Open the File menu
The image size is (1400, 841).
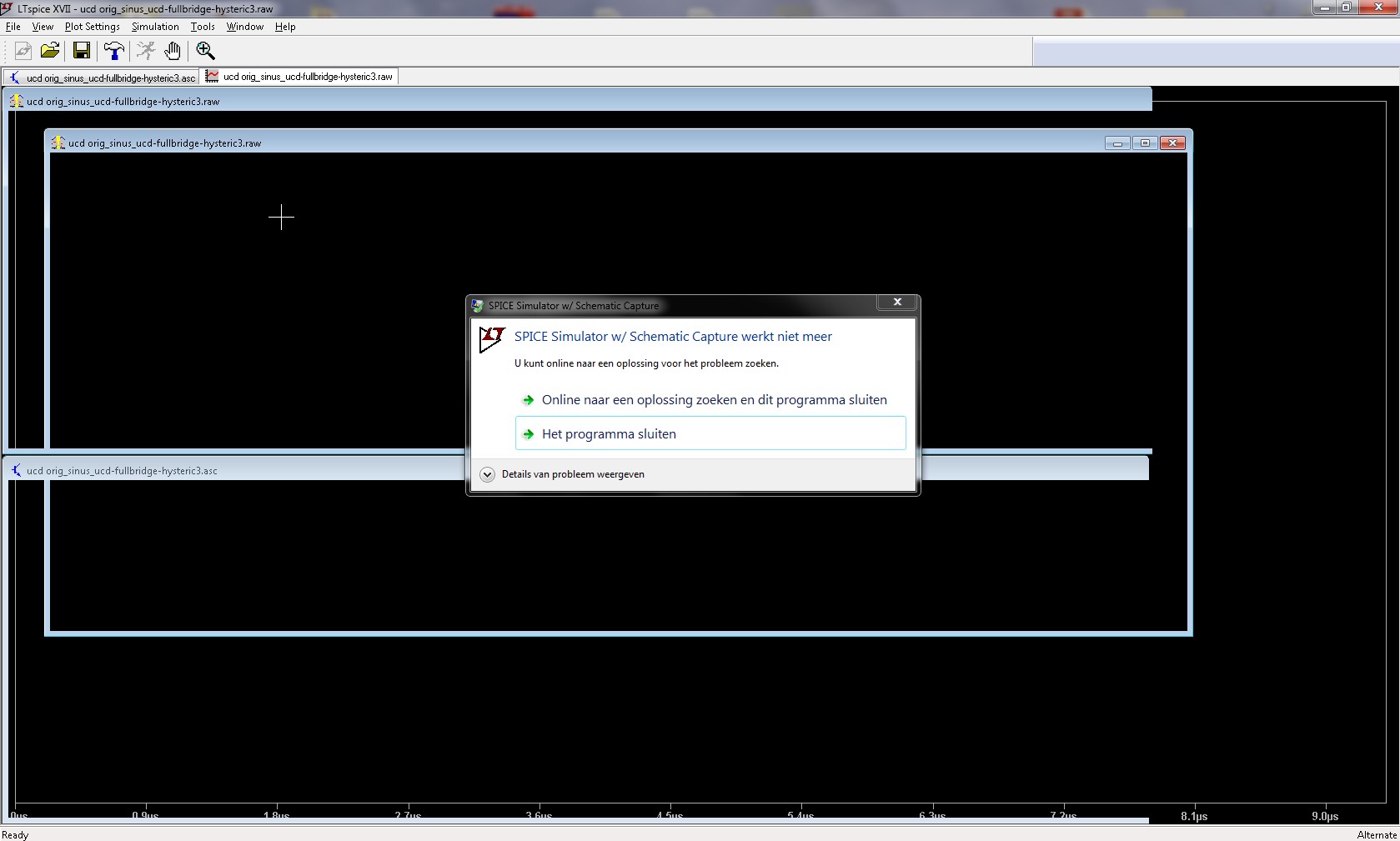coord(13,27)
